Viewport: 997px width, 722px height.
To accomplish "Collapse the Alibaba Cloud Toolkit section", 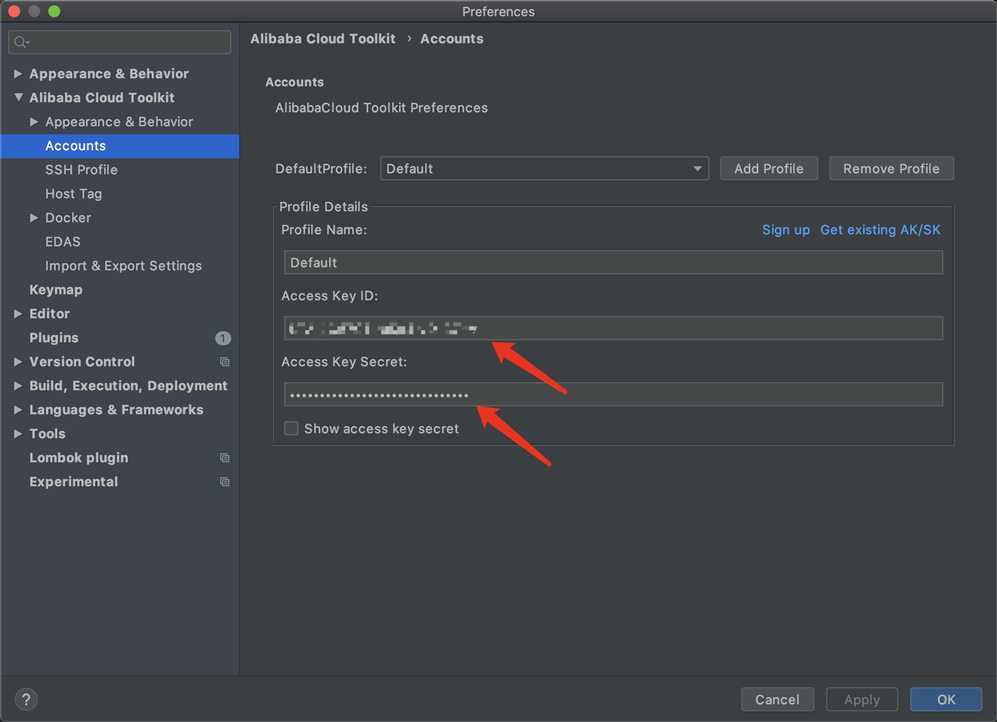I will [18, 97].
